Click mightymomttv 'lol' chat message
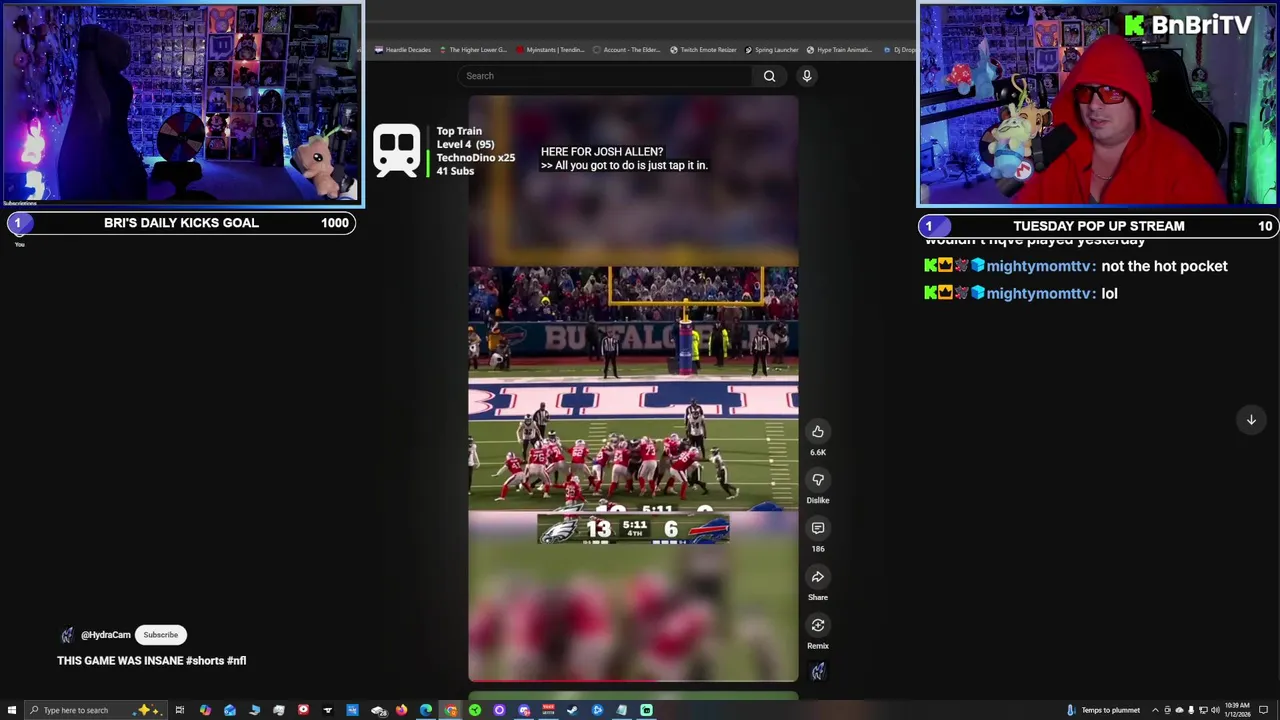This screenshot has width=1280, height=720. pos(1109,293)
